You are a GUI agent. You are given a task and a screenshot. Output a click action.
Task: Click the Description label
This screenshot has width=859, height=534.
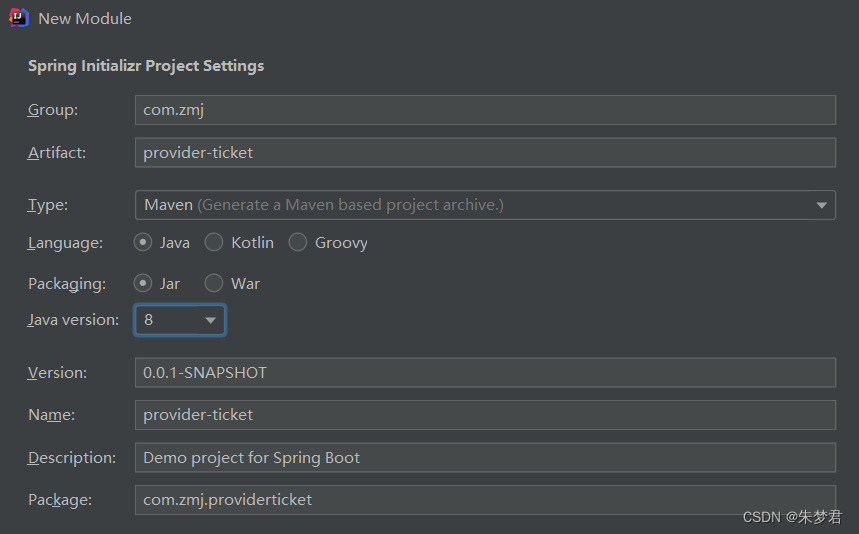click(72, 457)
